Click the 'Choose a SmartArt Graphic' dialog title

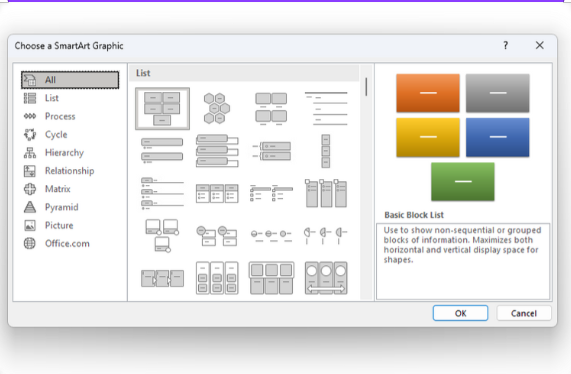69,46
